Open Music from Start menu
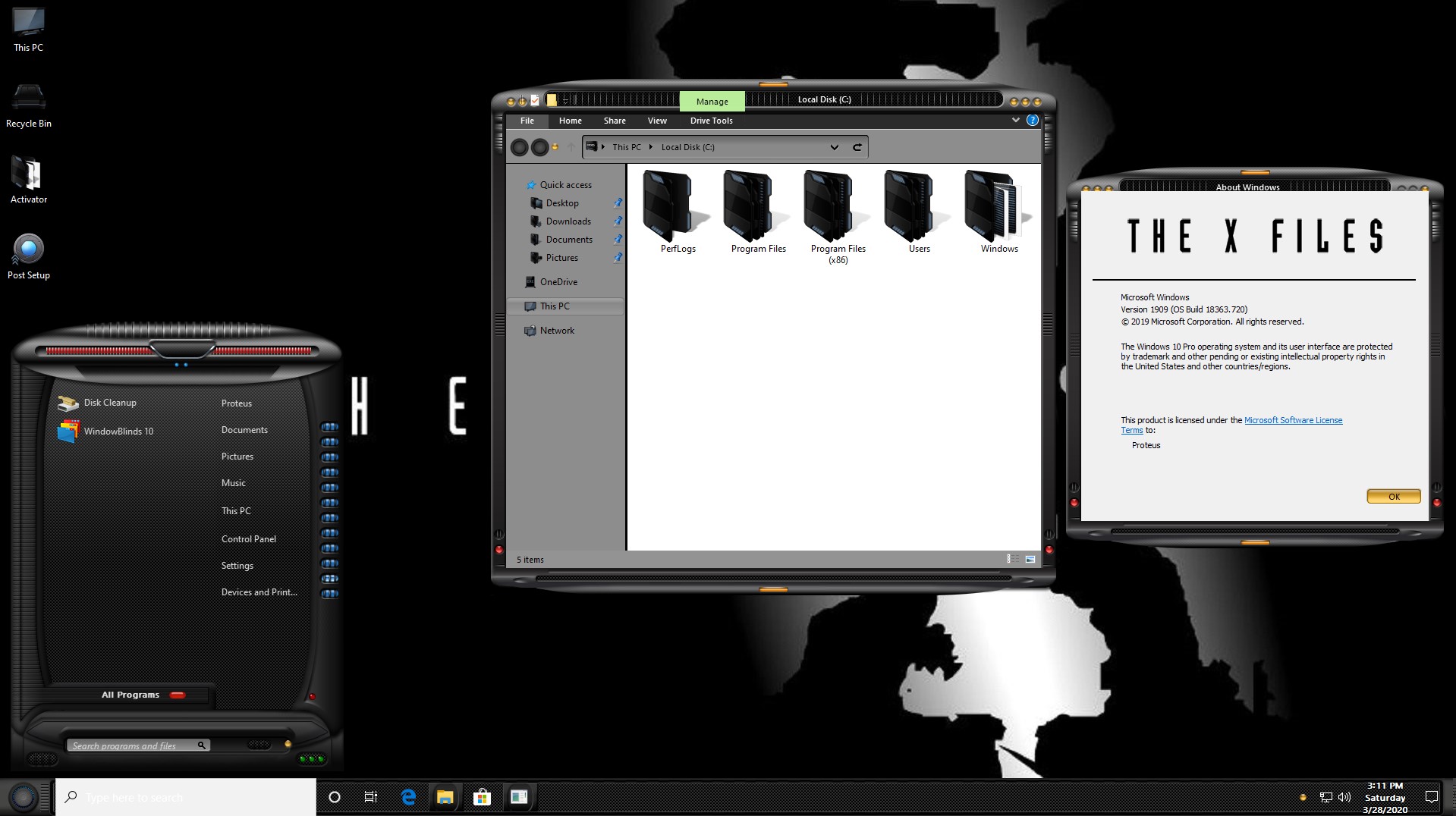This screenshot has height=816, width=1456. coord(234,483)
